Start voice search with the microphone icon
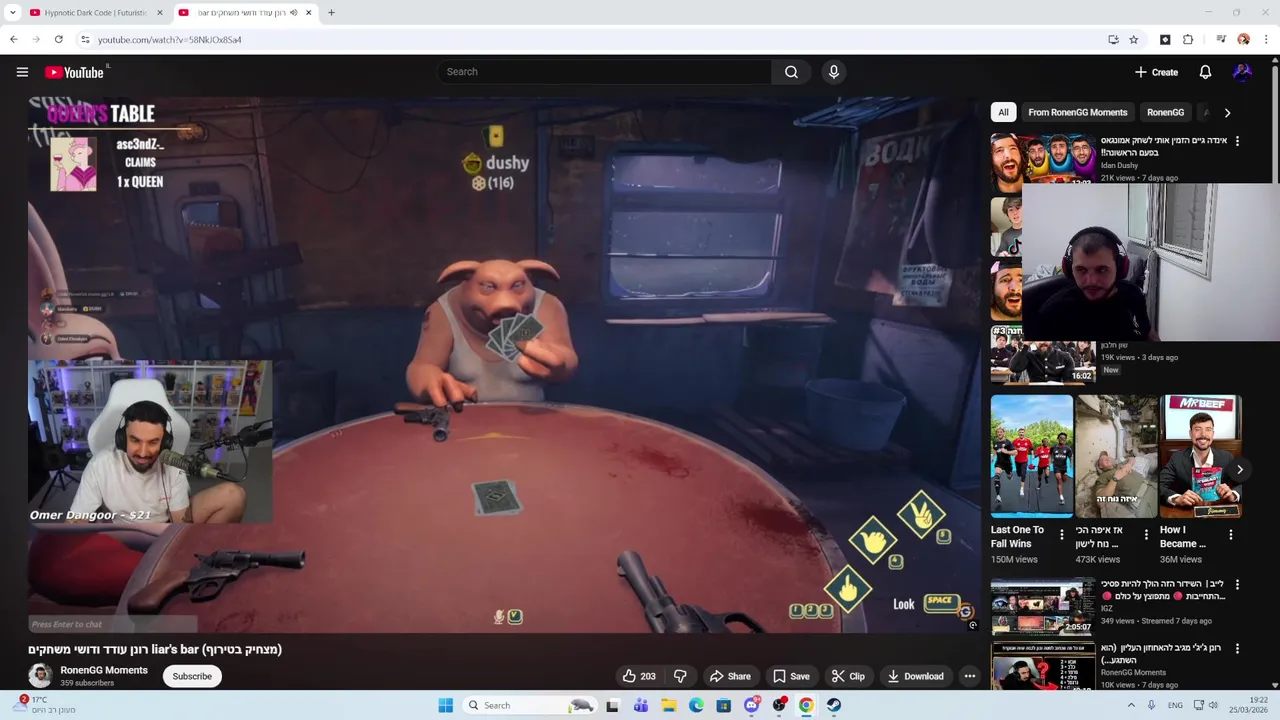 pos(833,72)
